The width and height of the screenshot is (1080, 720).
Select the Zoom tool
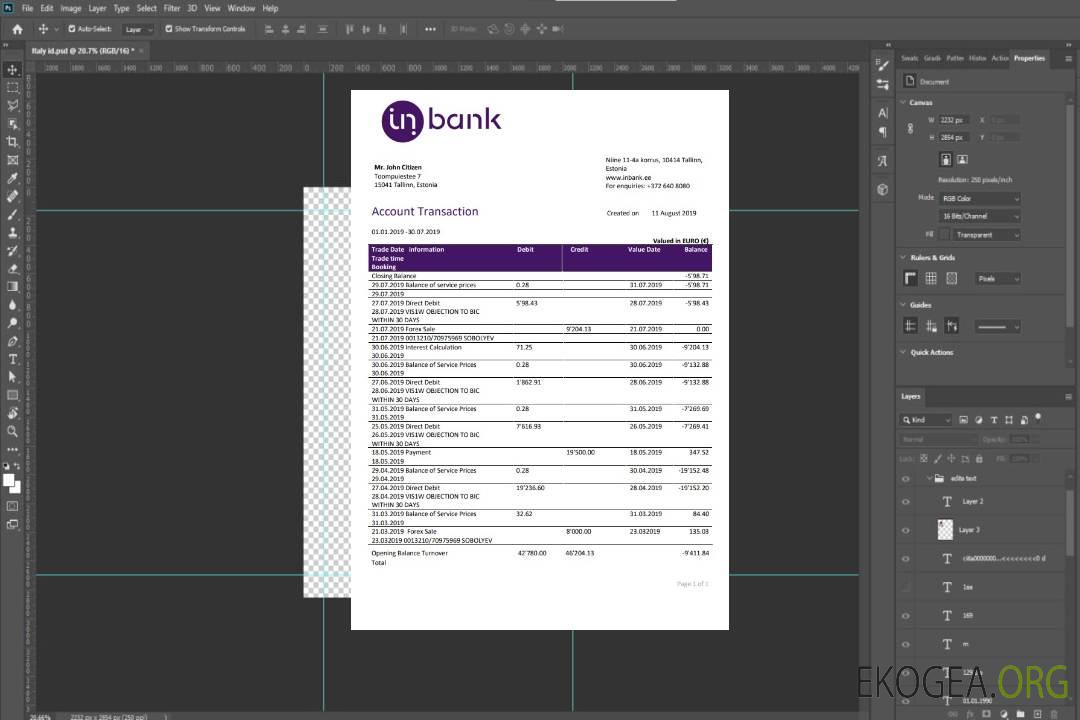point(12,431)
